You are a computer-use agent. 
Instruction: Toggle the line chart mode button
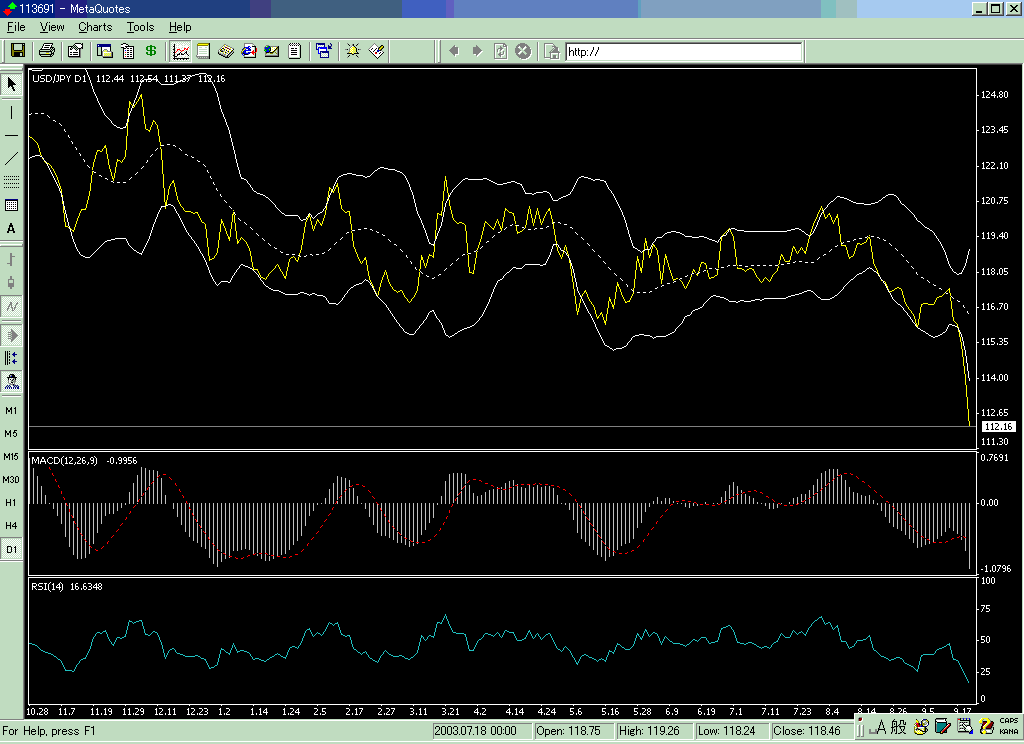tap(12, 306)
